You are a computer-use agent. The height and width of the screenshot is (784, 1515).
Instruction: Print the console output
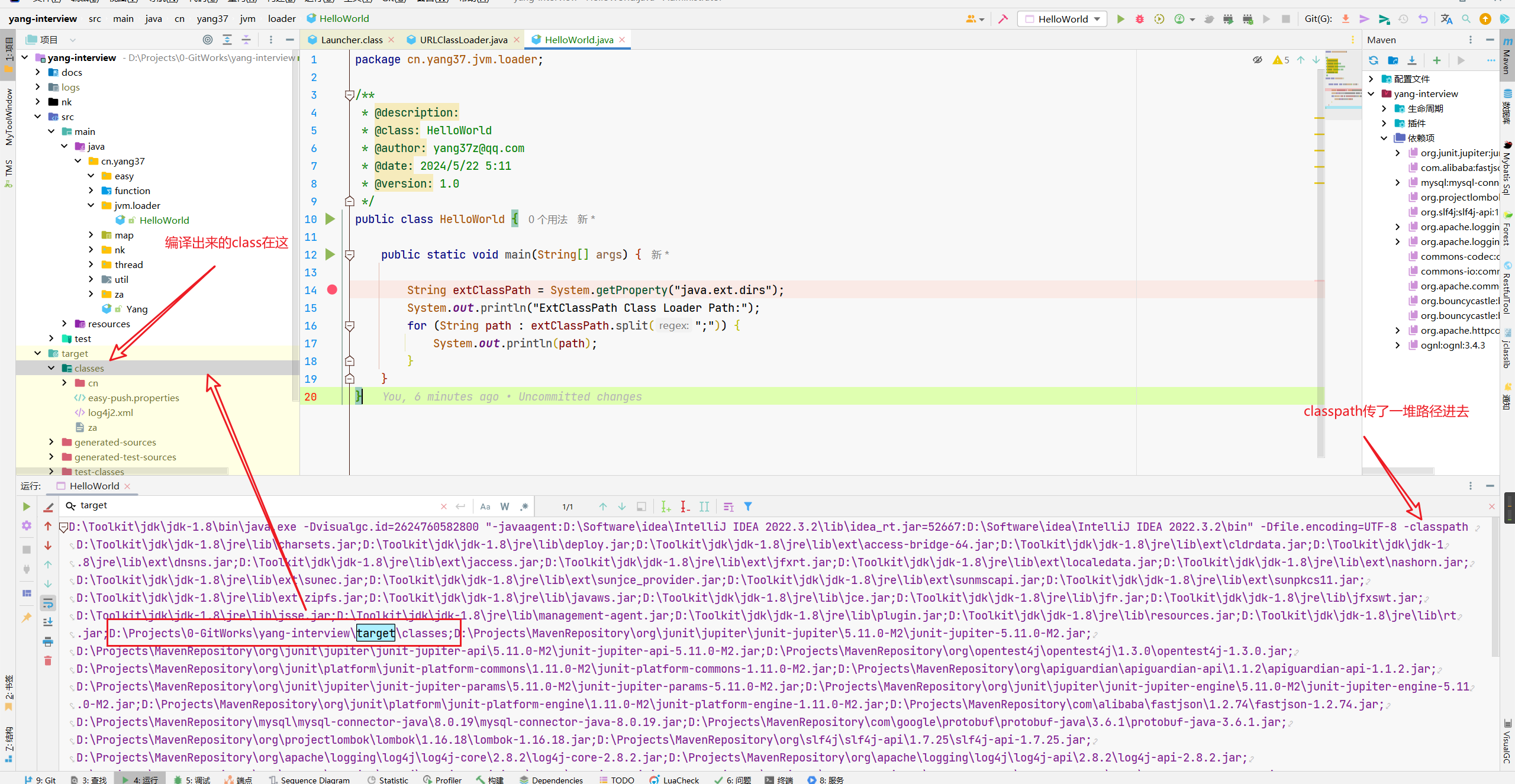pyautogui.click(x=48, y=641)
